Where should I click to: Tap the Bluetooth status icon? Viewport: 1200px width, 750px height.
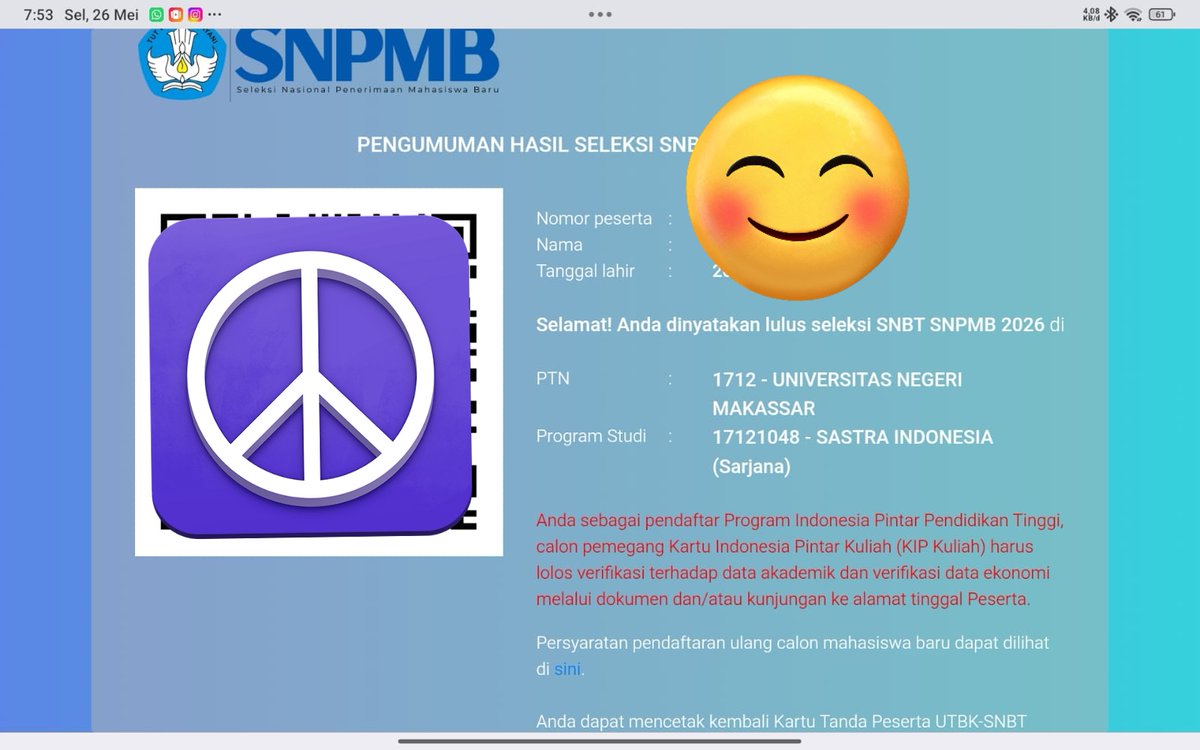point(1111,15)
